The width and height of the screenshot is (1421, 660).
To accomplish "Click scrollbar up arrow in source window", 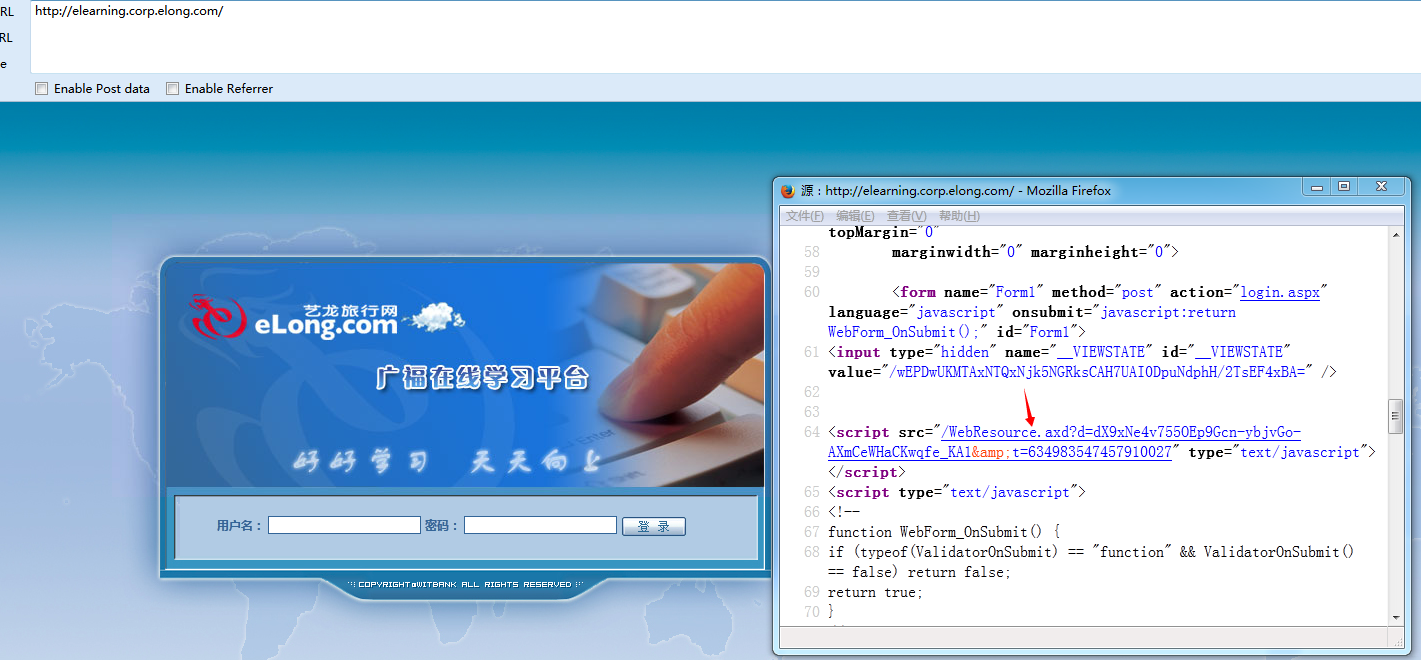I will pos(1396,234).
